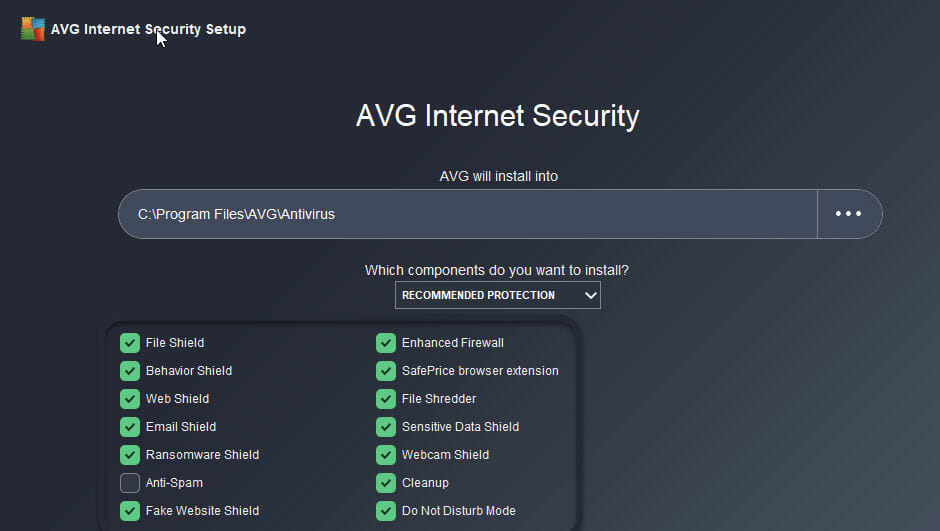This screenshot has height=531, width=940.
Task: Open folder browse with three-dots button
Action: [849, 214]
